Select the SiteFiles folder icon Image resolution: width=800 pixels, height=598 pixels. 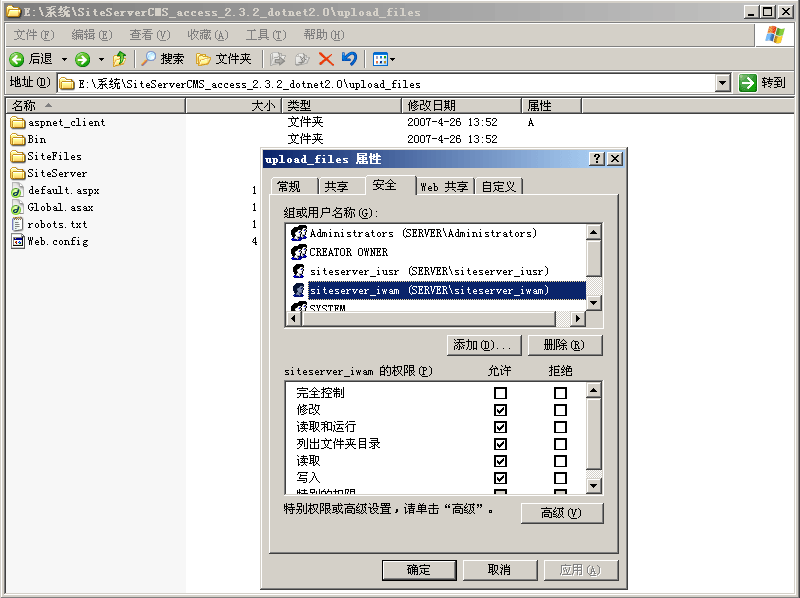(18, 156)
